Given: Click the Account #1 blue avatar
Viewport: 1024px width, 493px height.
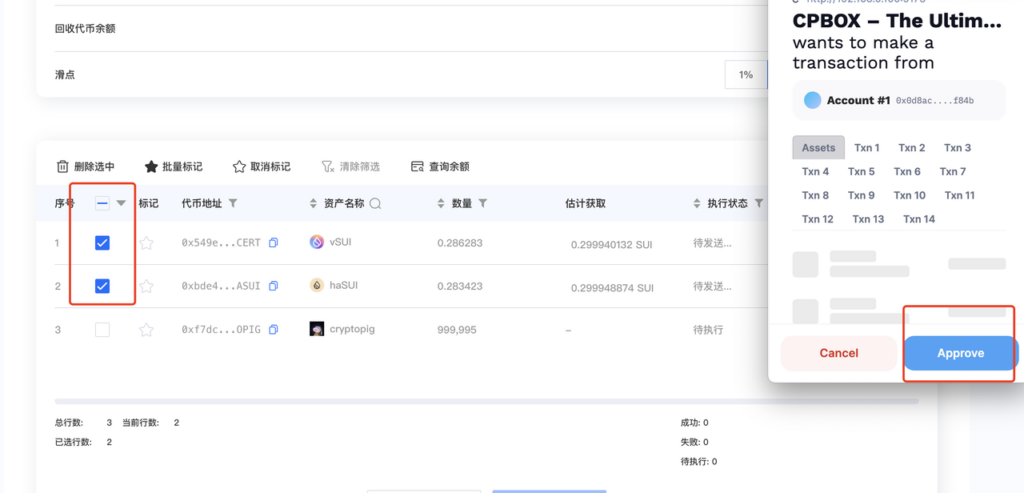Looking at the screenshot, I should click(x=812, y=100).
